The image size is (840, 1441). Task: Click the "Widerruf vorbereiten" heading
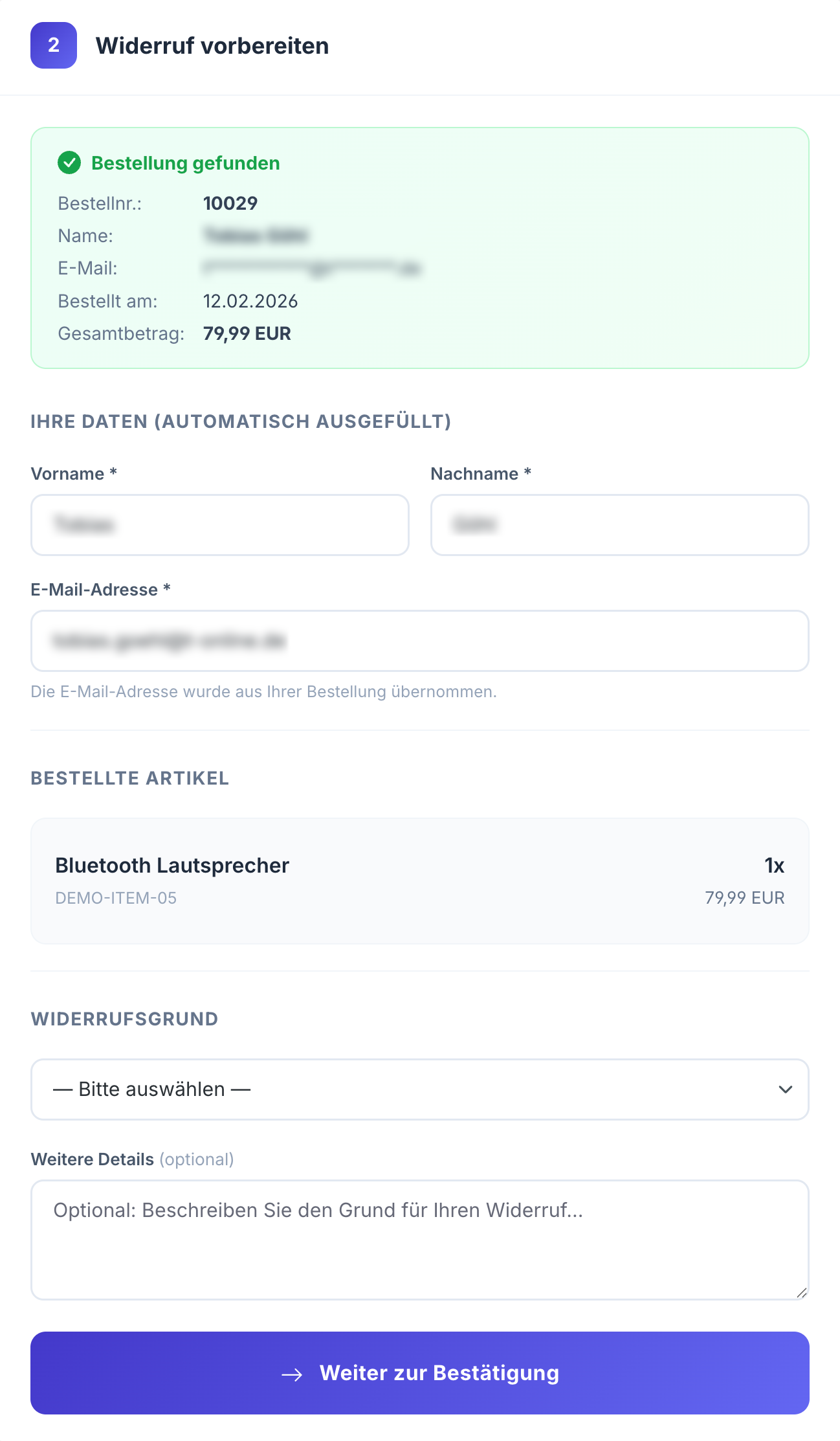point(212,46)
